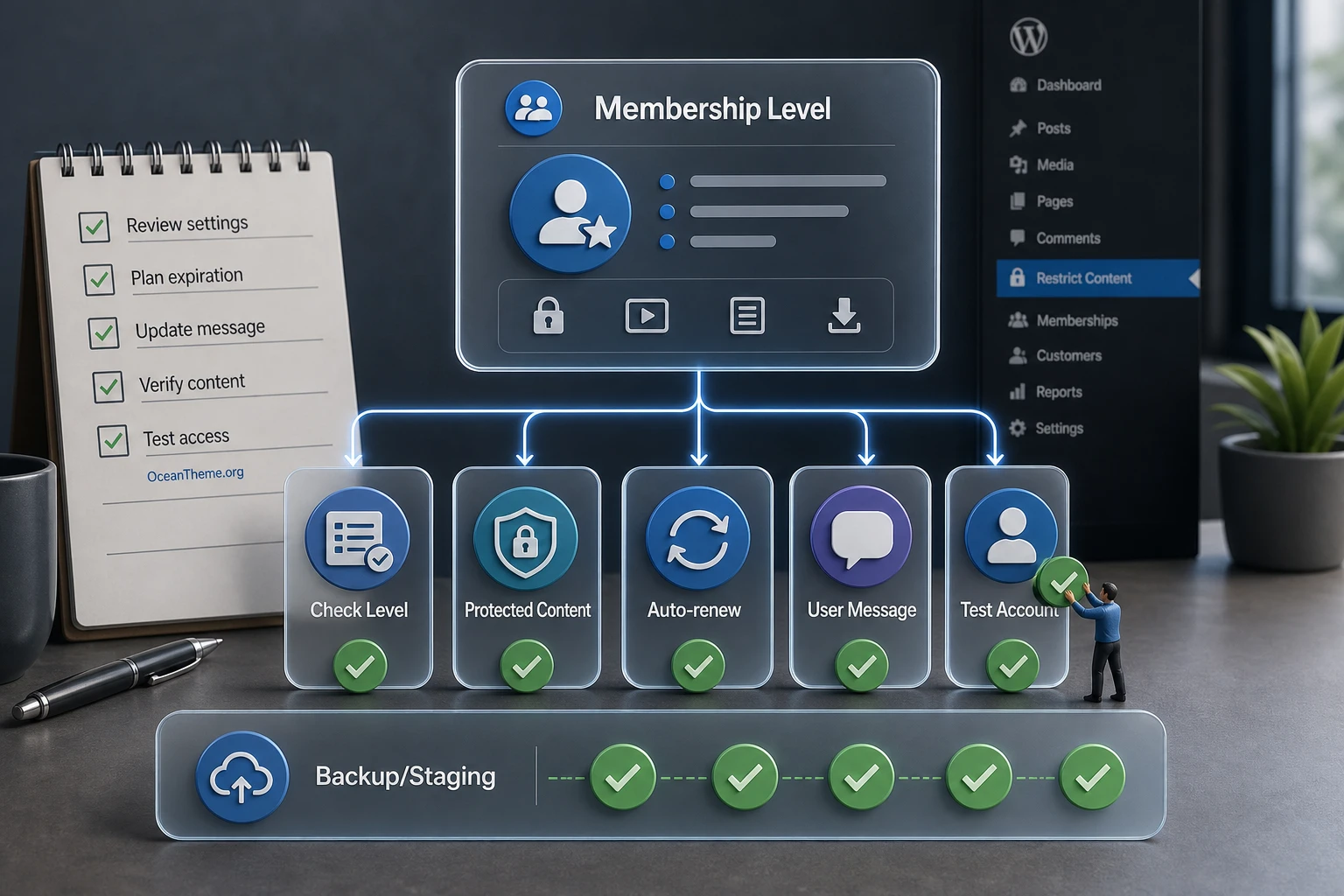The image size is (1344, 896).
Task: Toggle the Review settings checkbox
Action: click(94, 227)
